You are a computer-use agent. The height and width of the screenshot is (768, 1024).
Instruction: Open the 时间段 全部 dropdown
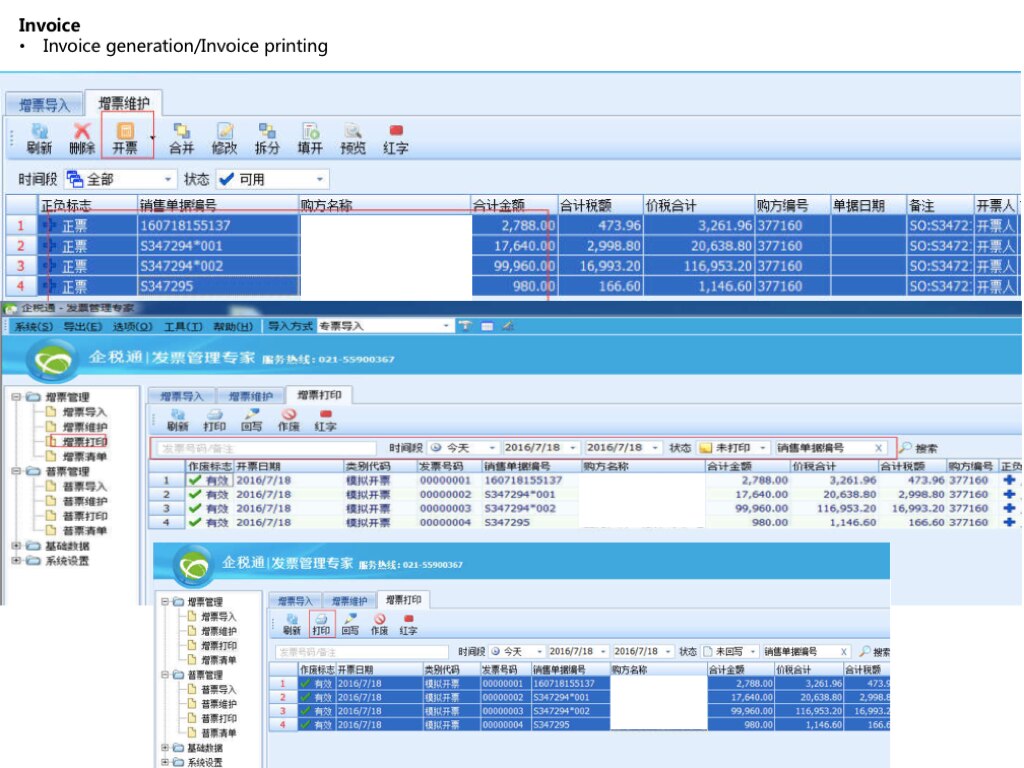[x=166, y=180]
